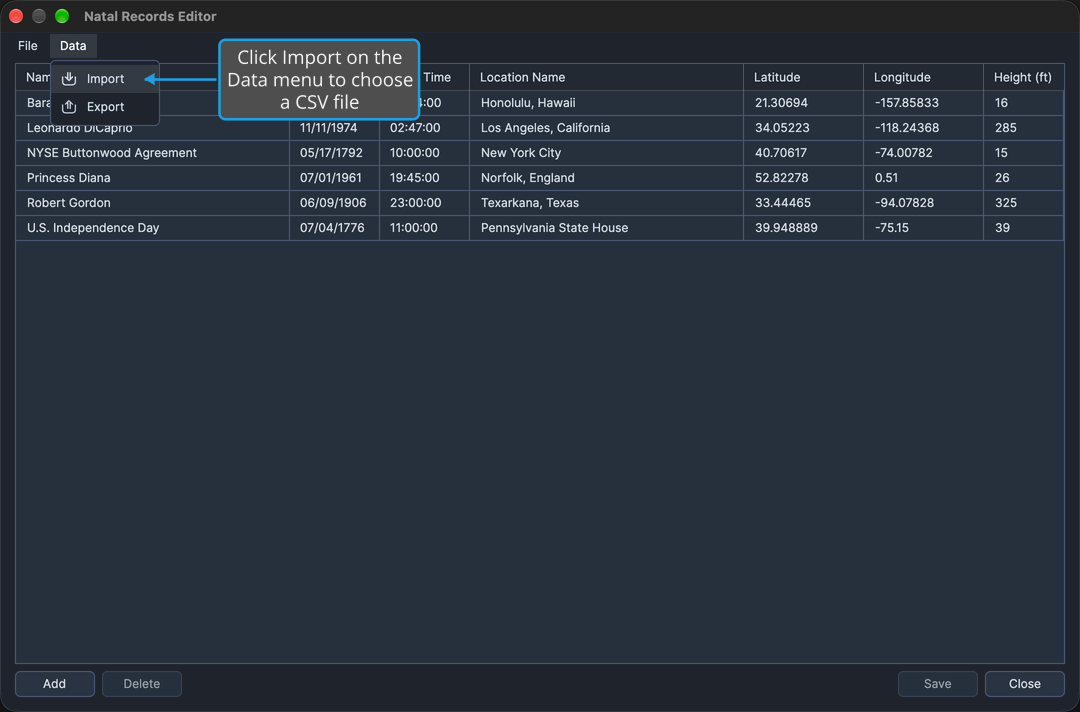Click the Norfolk, England location cell
Image resolution: width=1080 pixels, height=712 pixels.
(x=606, y=178)
